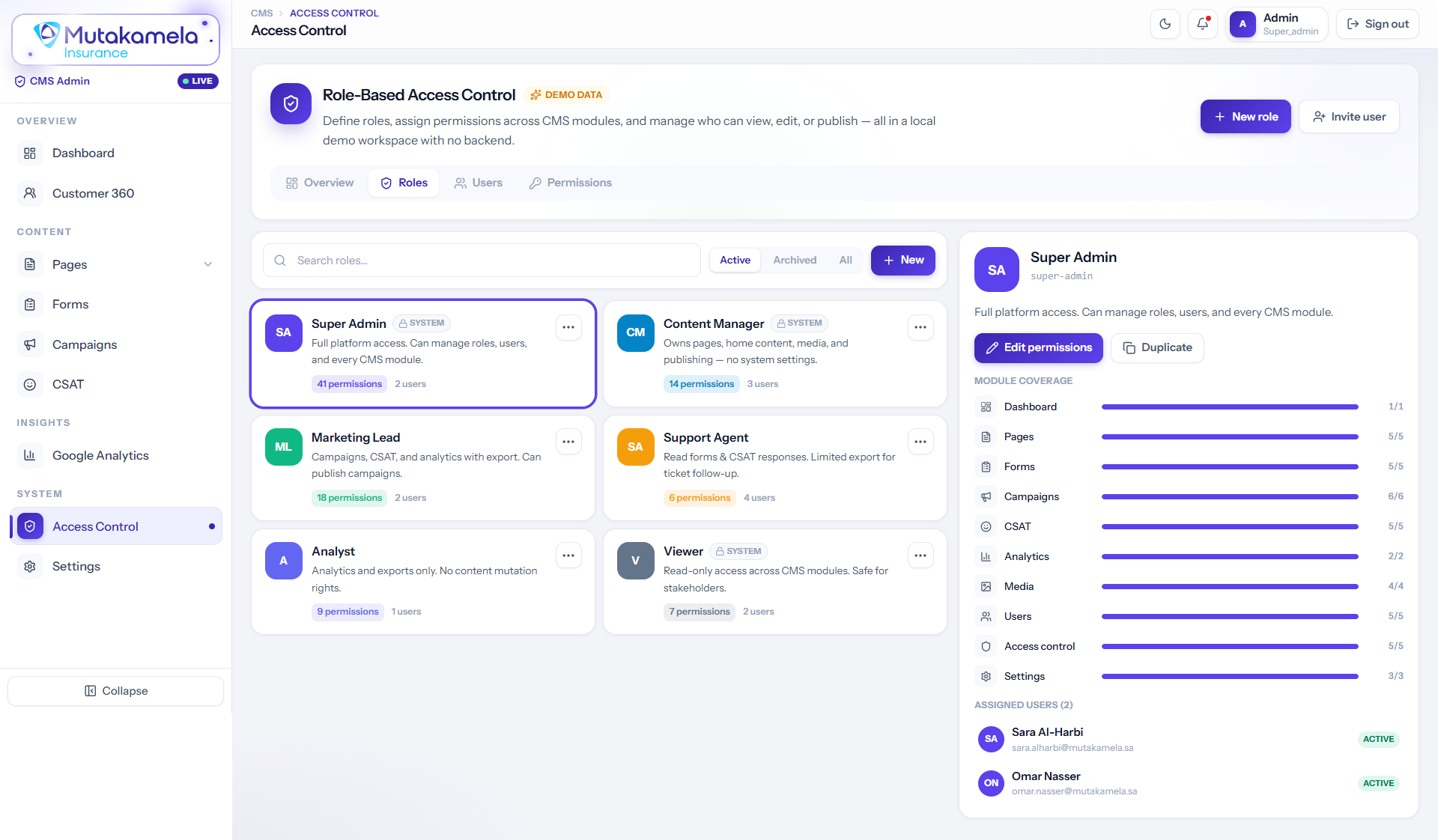Open Analyst card options menu

point(568,556)
